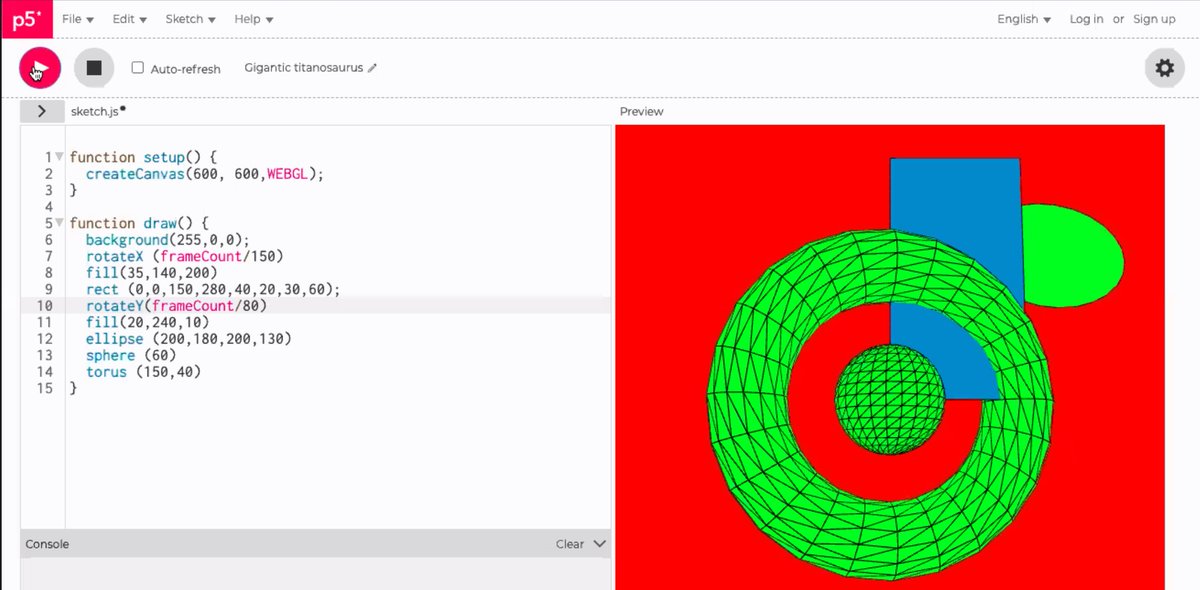The height and width of the screenshot is (590, 1200).
Task: Open the Sign up link
Action: [1154, 18]
